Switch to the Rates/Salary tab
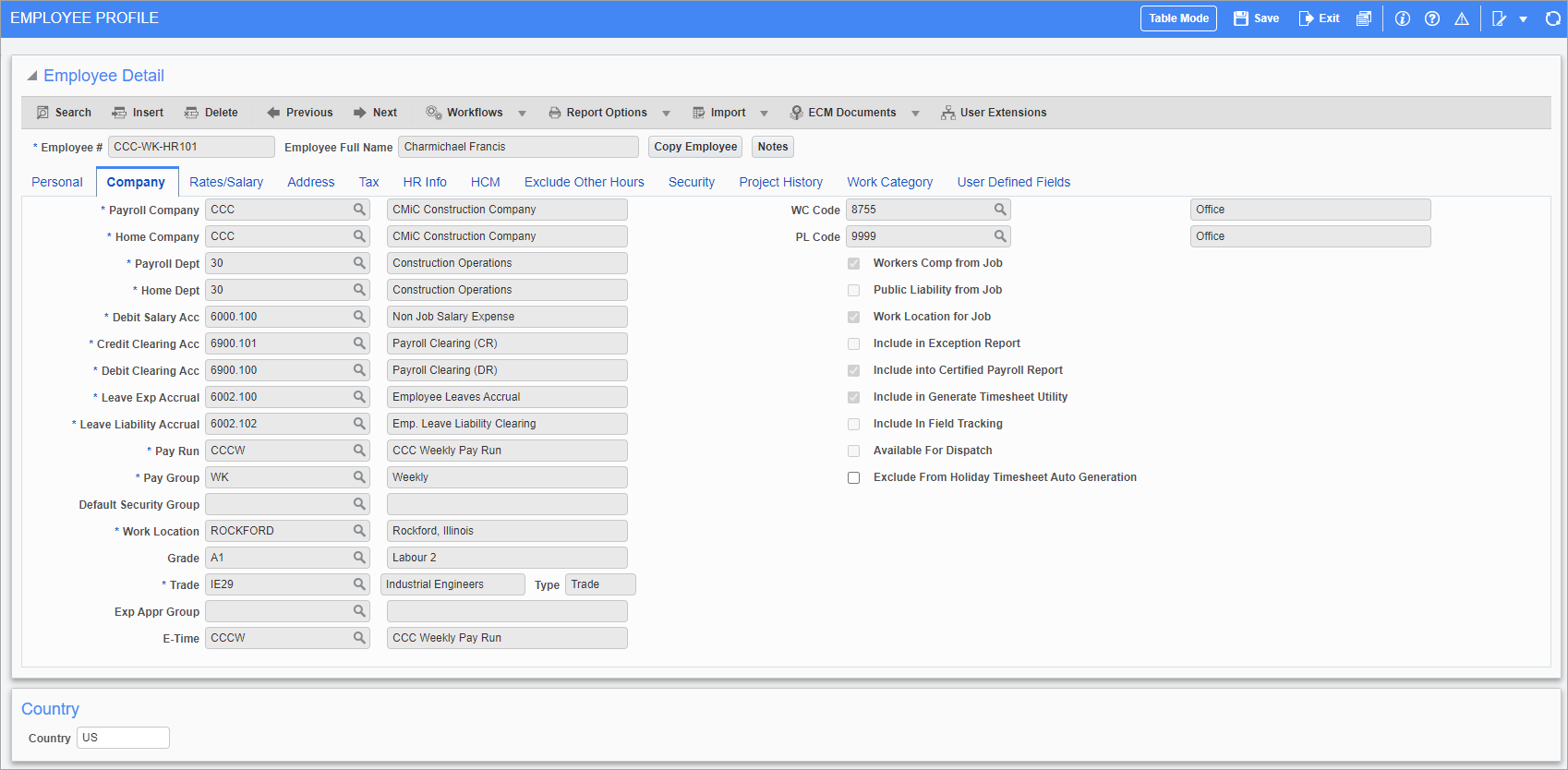Screen dimensions: 1568x770 point(226,182)
